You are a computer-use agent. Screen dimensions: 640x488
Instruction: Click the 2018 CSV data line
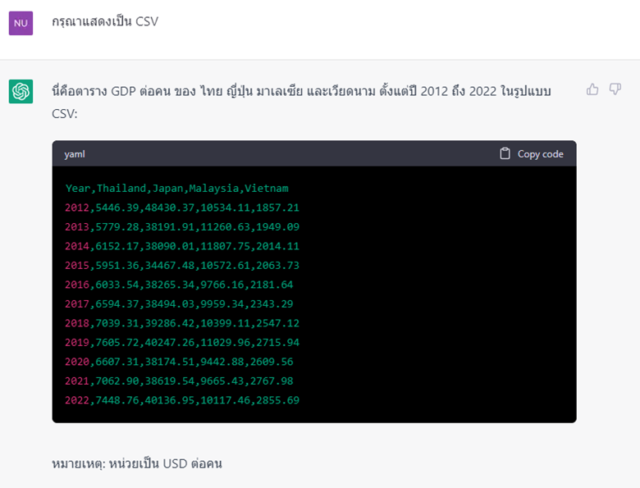pyautogui.click(x=182, y=323)
